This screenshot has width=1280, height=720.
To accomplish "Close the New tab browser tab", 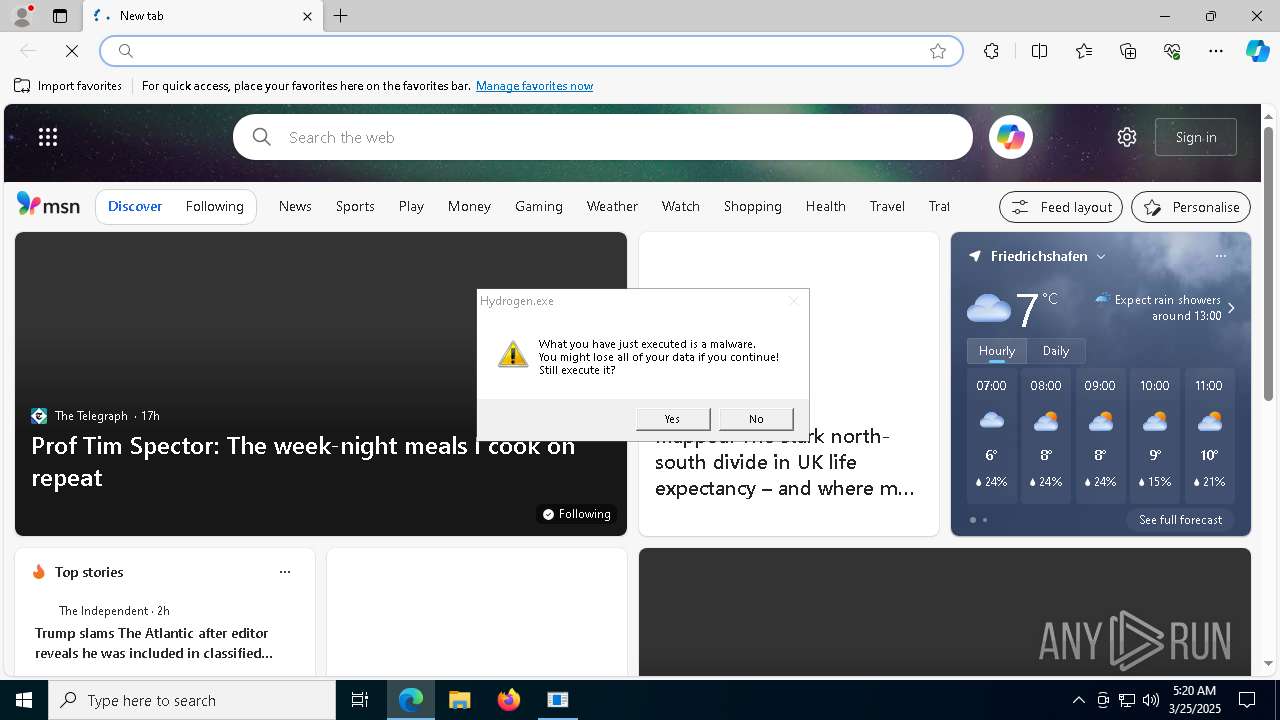I will (x=307, y=16).
